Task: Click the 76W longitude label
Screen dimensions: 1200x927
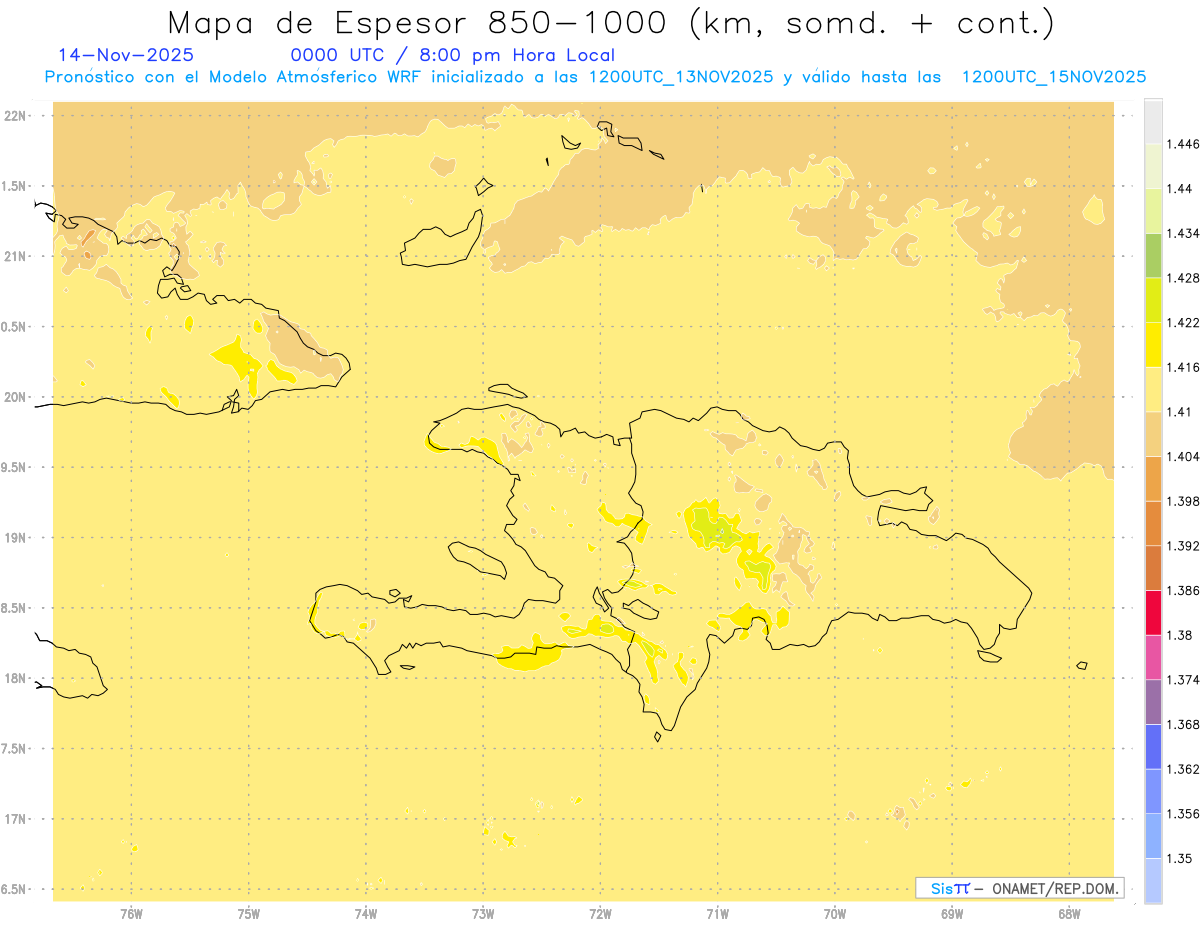Action: click(131, 914)
